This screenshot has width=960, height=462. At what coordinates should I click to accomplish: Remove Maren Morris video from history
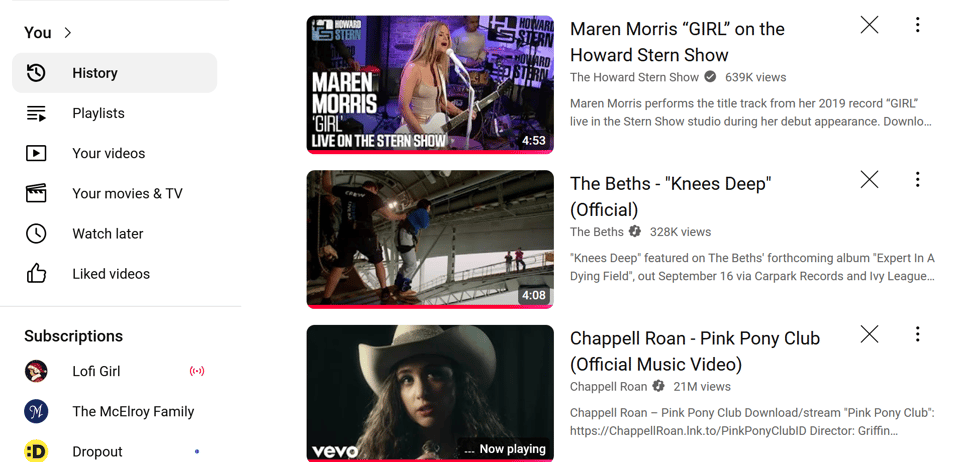click(x=869, y=24)
